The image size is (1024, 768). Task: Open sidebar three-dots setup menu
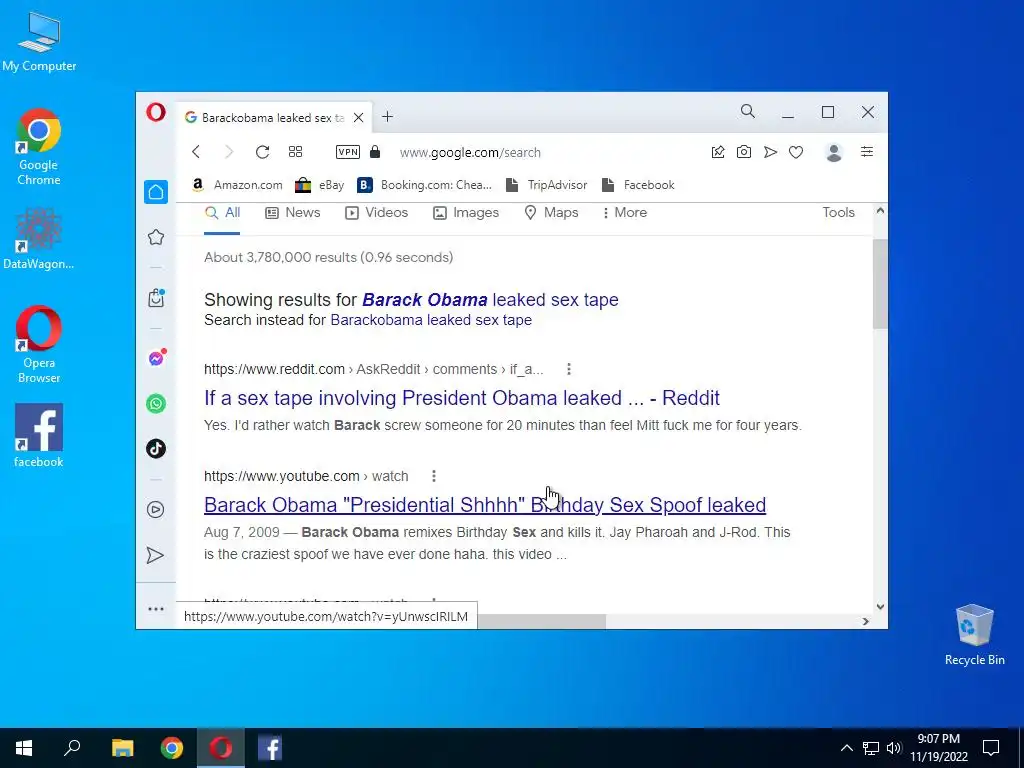click(x=155, y=609)
